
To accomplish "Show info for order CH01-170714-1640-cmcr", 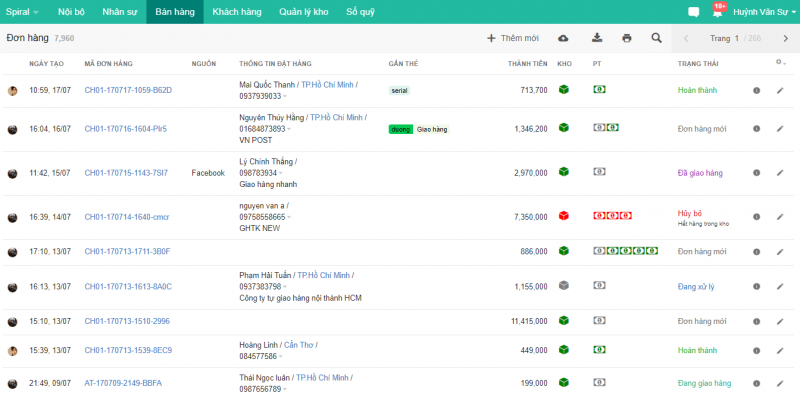I will pyautogui.click(x=757, y=217).
